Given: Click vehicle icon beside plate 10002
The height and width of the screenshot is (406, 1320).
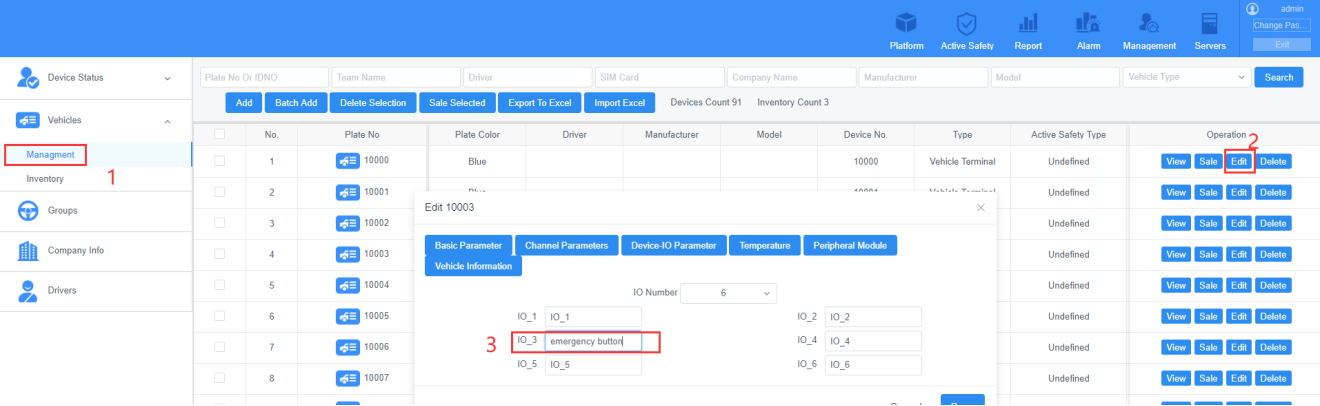Looking at the screenshot, I should [x=347, y=223].
